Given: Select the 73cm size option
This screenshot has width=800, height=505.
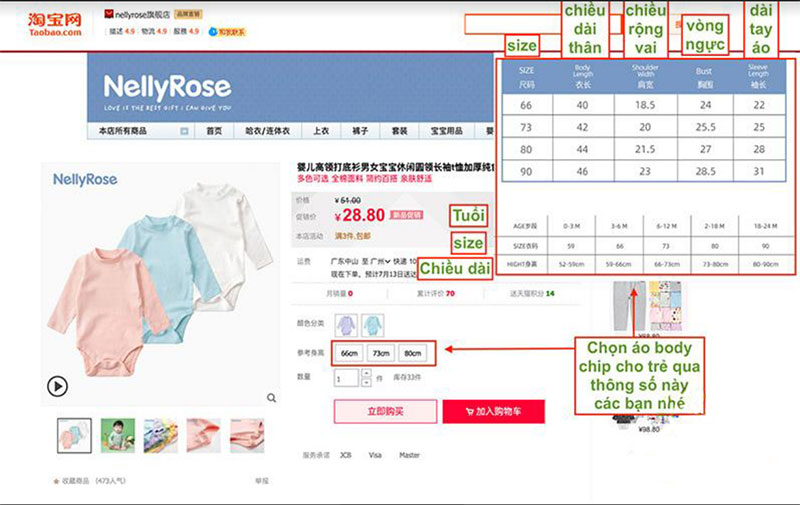Looking at the screenshot, I should (381, 353).
